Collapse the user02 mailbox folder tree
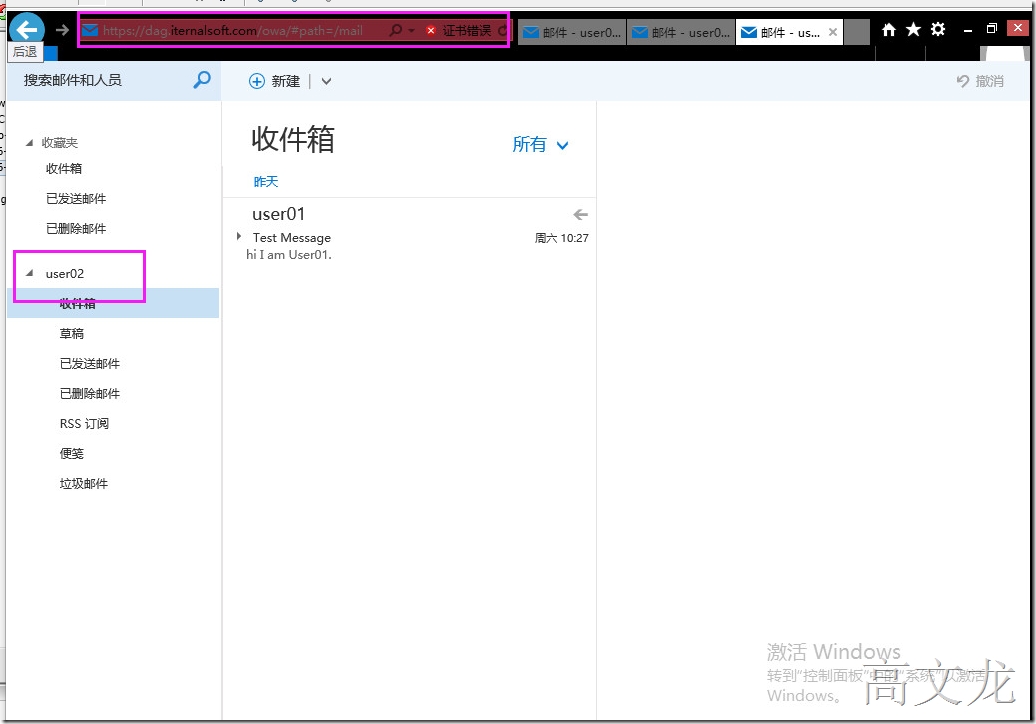Image resolution: width=1036 pixels, height=724 pixels. tap(28, 272)
